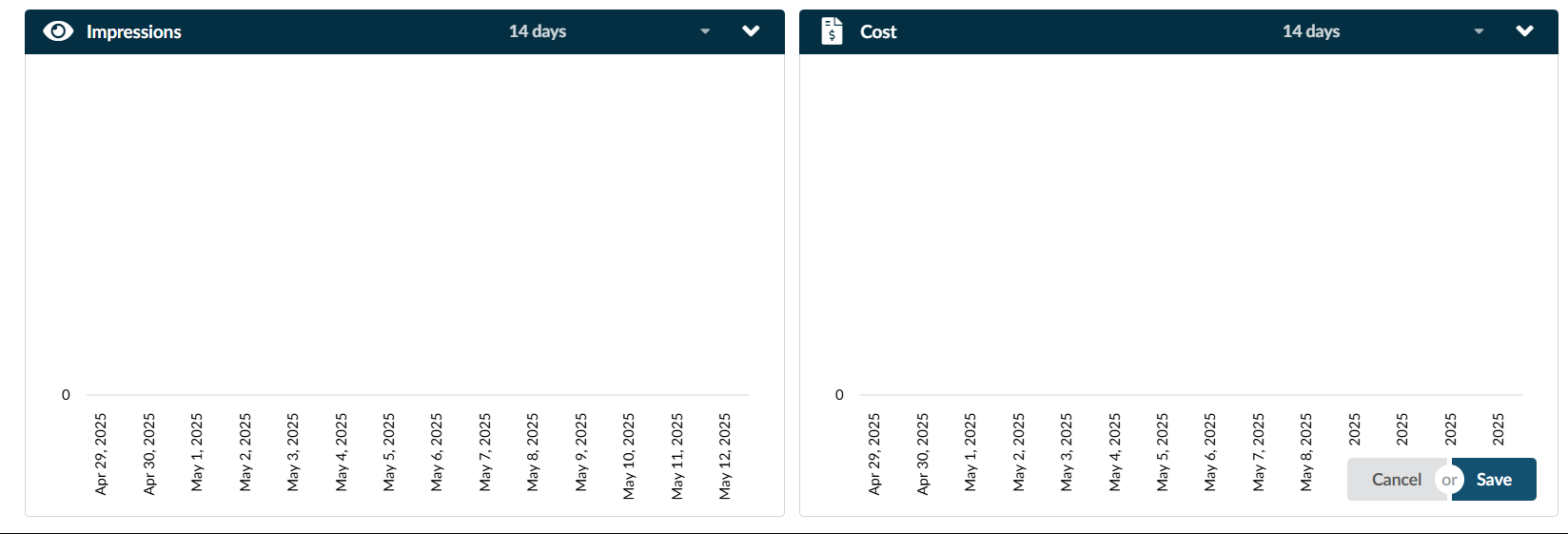Click the Cancel button
1568x534 pixels.
pyautogui.click(x=1396, y=479)
